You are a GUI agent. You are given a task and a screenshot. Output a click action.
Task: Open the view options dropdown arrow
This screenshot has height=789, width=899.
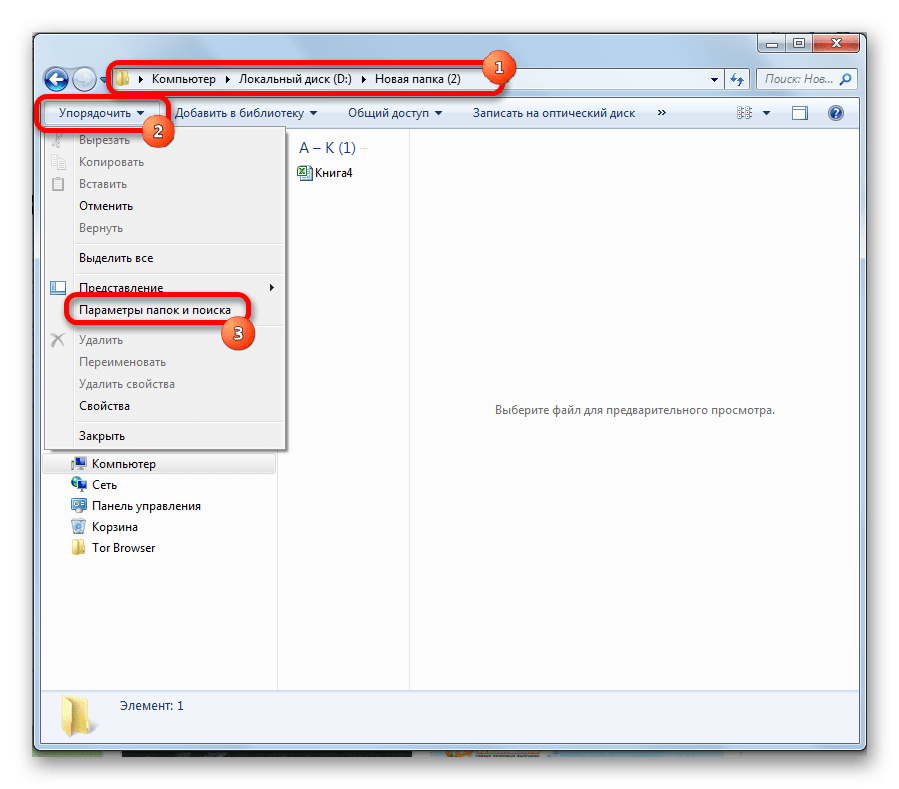click(766, 113)
